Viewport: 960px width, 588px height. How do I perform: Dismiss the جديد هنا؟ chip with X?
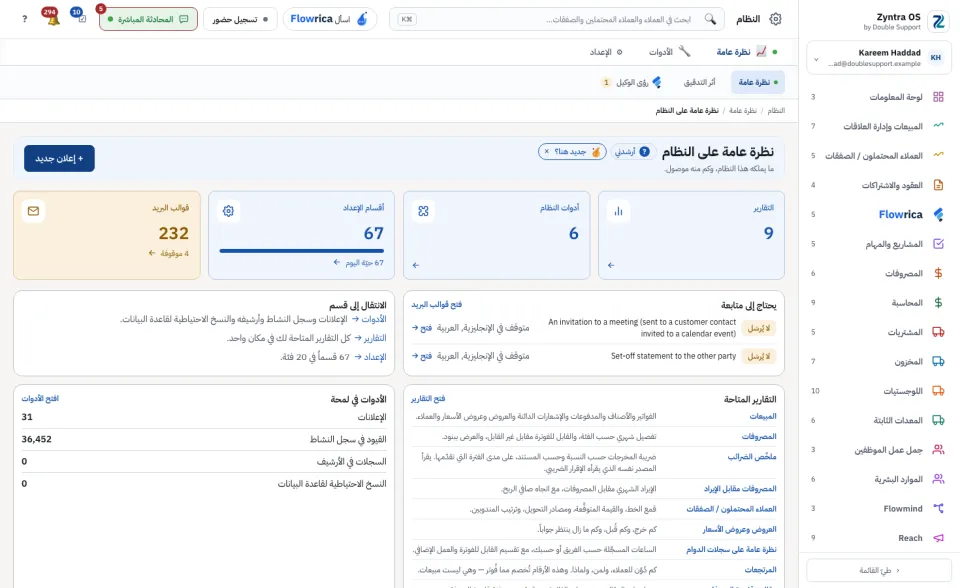547,151
